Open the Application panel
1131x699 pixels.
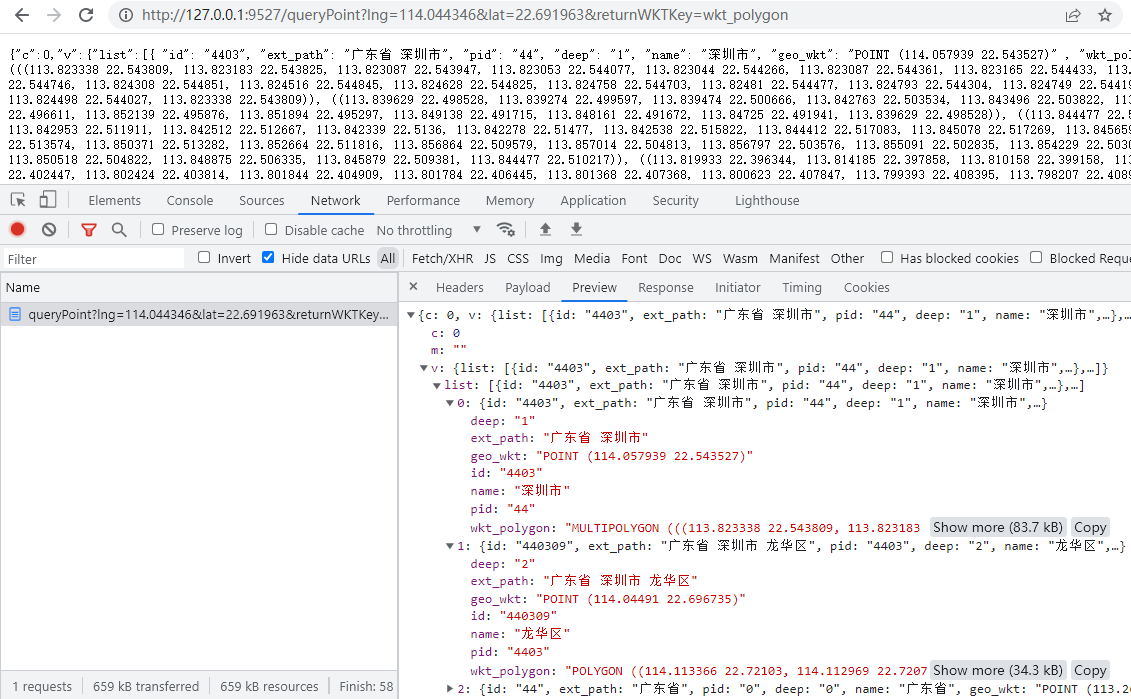[x=593, y=201]
